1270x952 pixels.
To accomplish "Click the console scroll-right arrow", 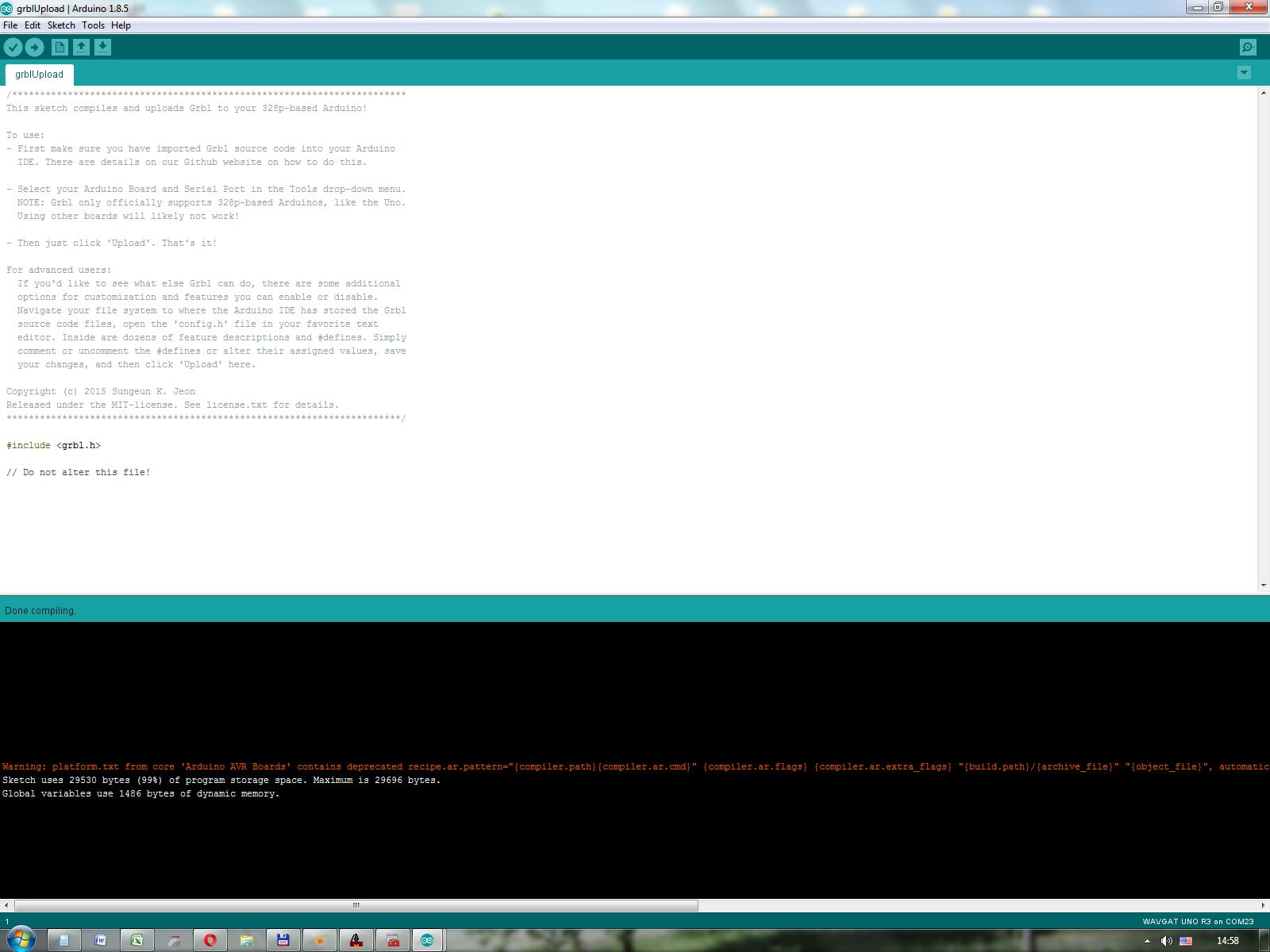I will (x=1263, y=905).
